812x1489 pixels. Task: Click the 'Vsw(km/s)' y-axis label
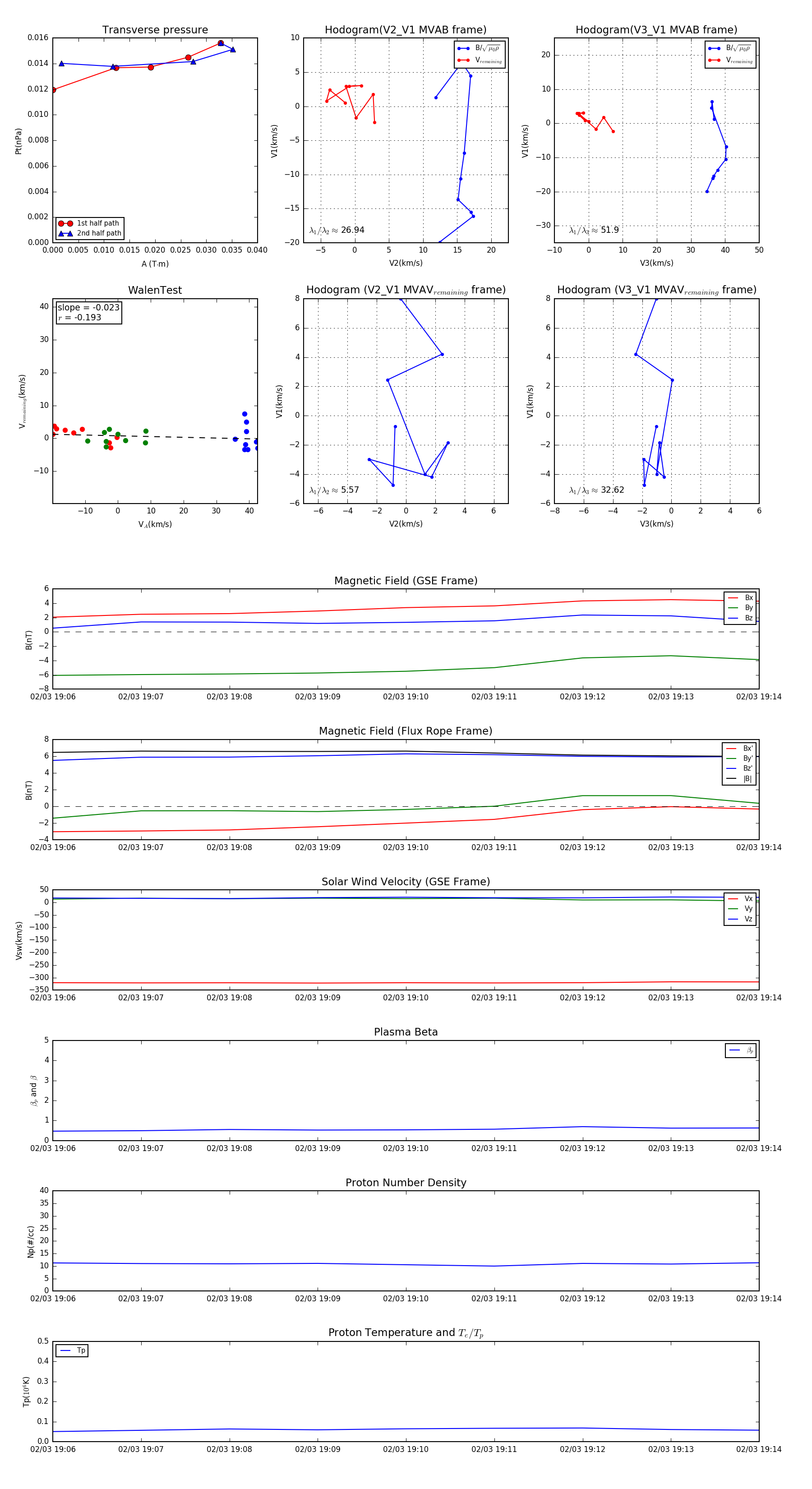click(x=18, y=940)
